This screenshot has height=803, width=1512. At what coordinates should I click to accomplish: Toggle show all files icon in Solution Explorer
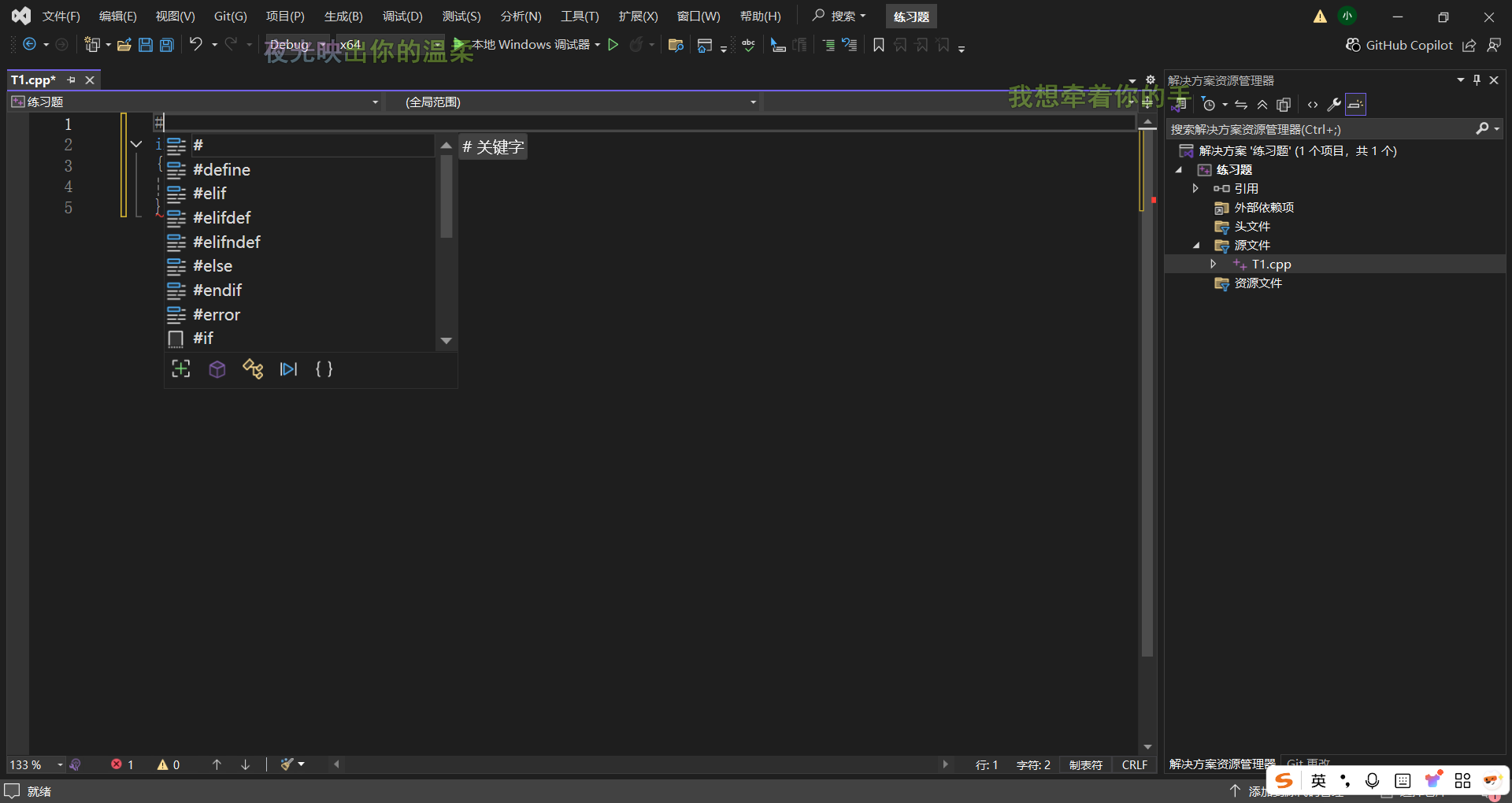click(x=1284, y=105)
